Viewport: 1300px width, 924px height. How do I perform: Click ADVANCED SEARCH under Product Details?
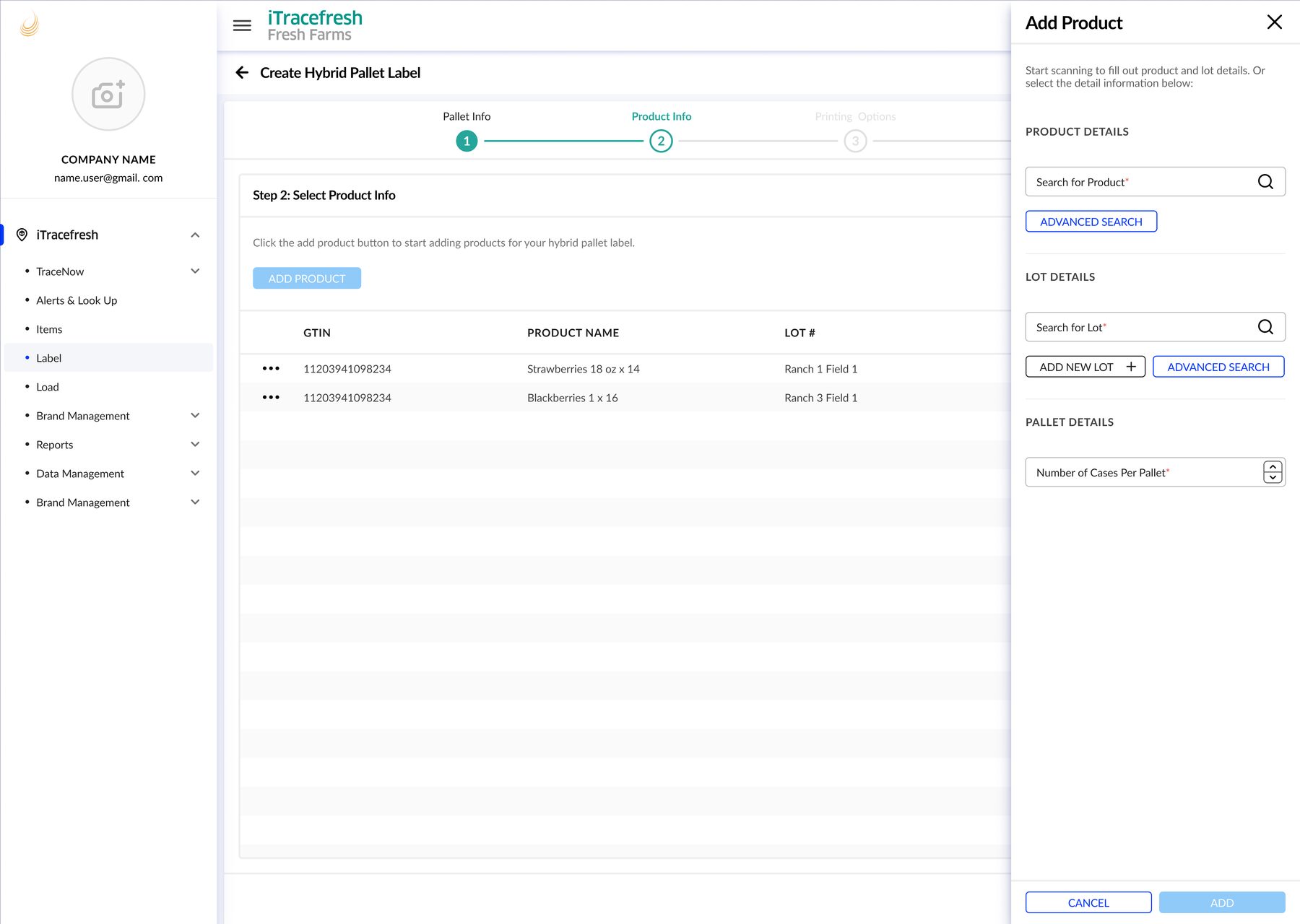coord(1091,222)
